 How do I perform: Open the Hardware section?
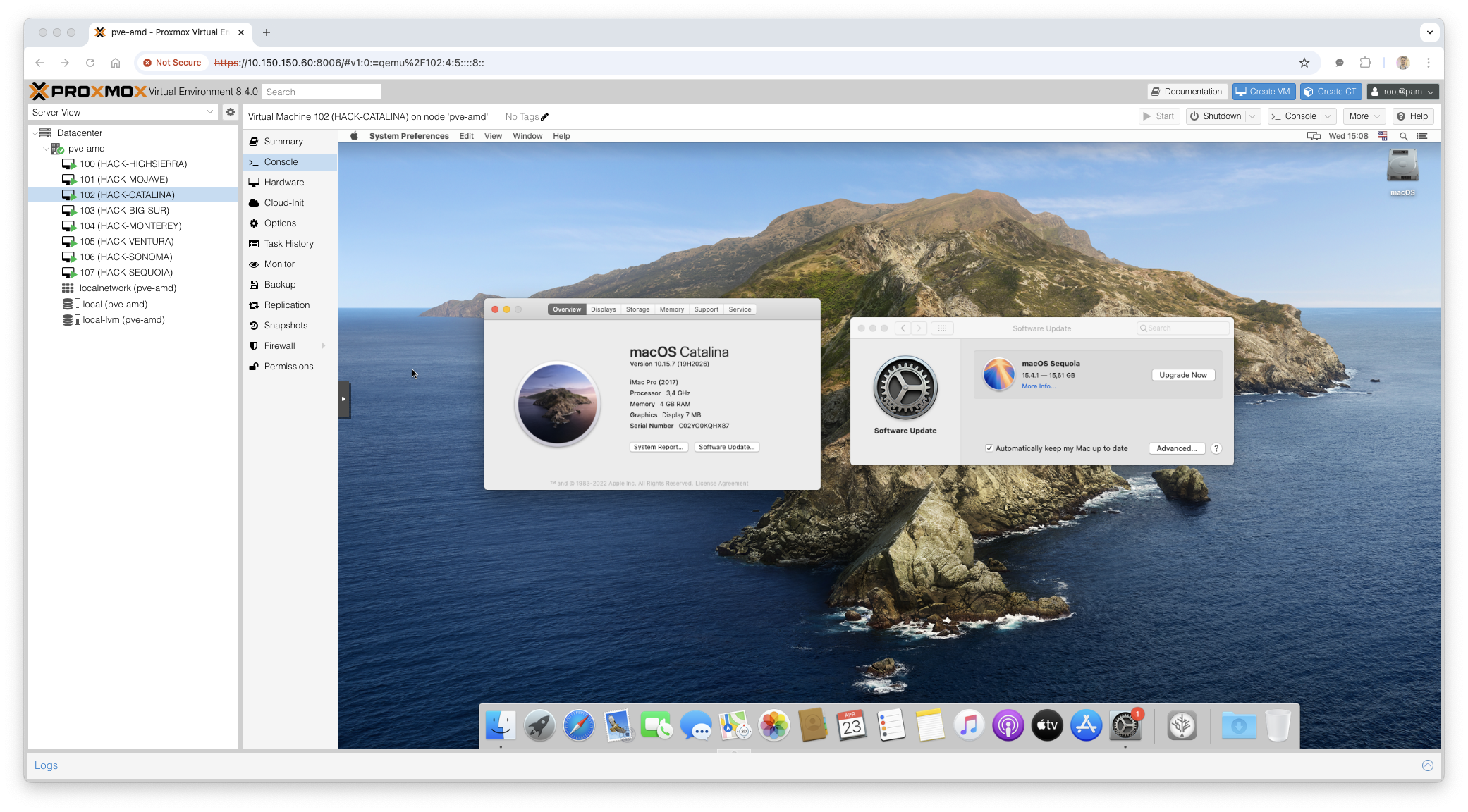(x=284, y=182)
